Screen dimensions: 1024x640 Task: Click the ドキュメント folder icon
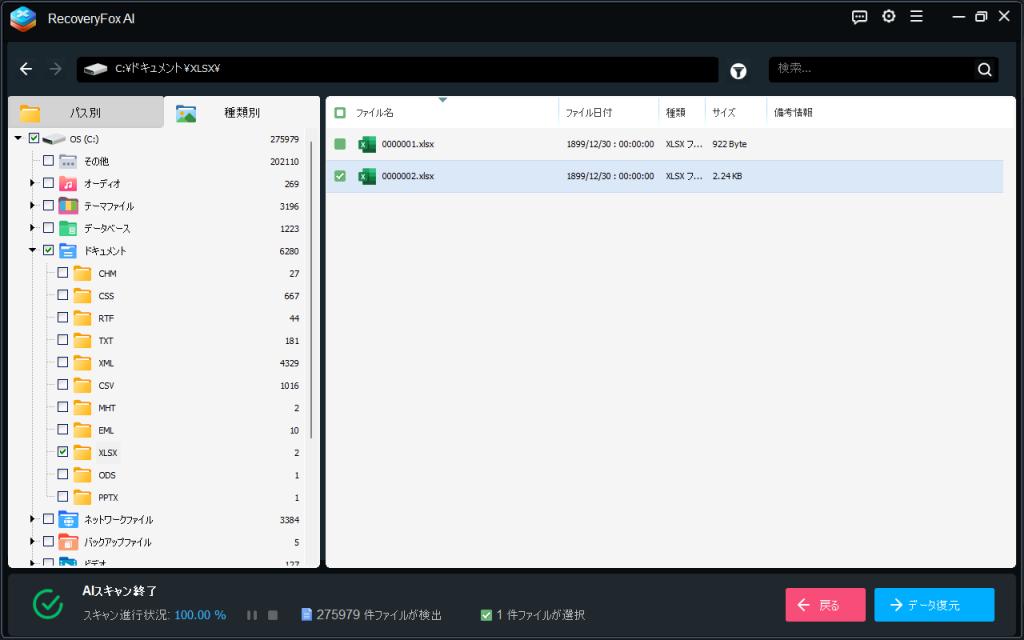pyautogui.click(x=68, y=251)
